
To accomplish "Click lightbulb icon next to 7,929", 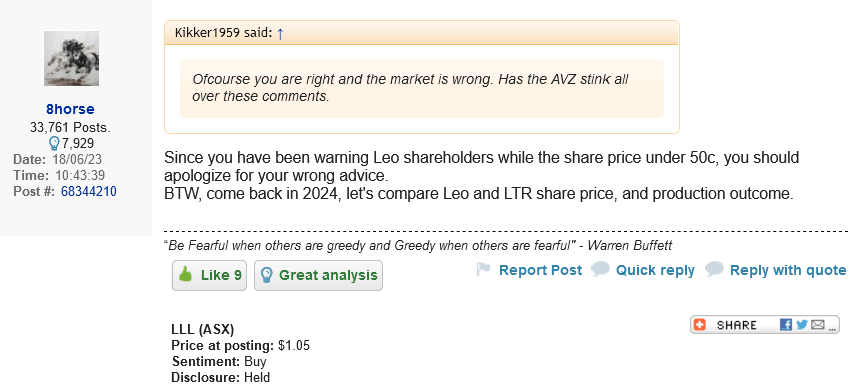I will 54,144.
